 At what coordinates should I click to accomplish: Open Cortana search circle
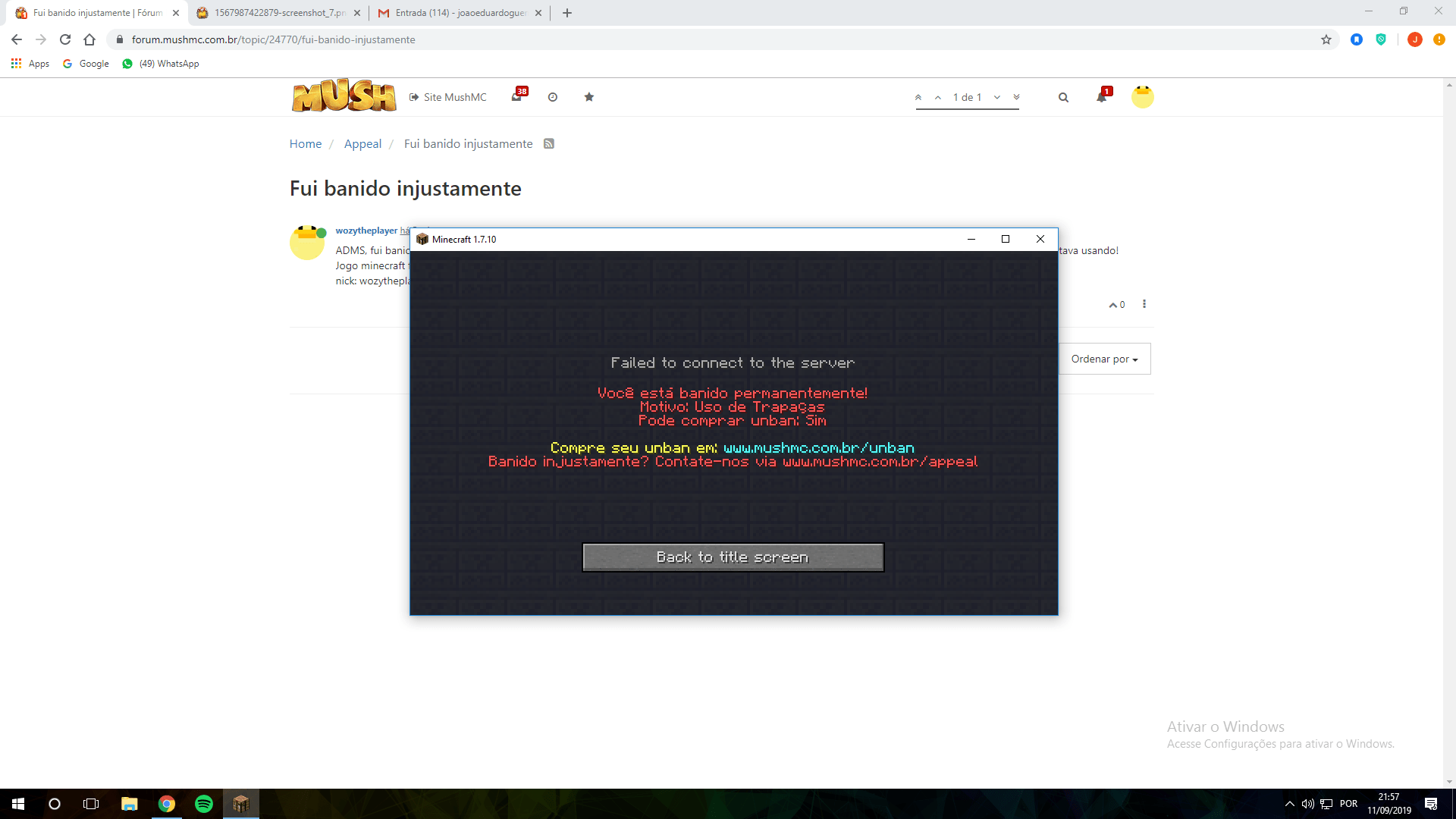[x=55, y=804]
